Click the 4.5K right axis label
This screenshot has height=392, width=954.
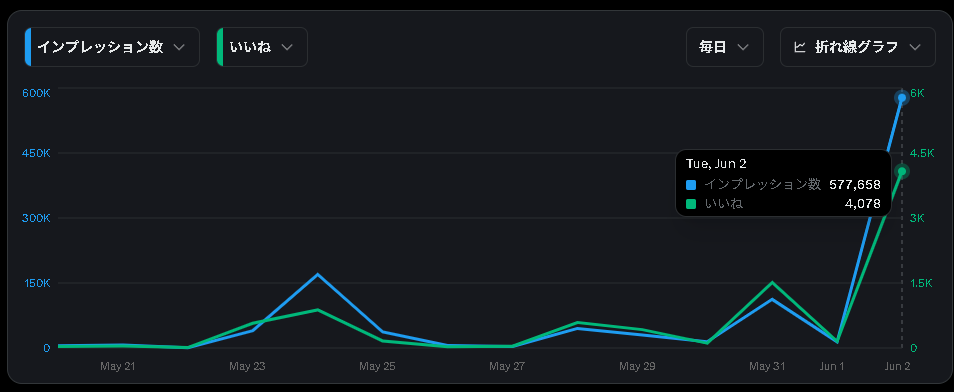[x=922, y=153]
